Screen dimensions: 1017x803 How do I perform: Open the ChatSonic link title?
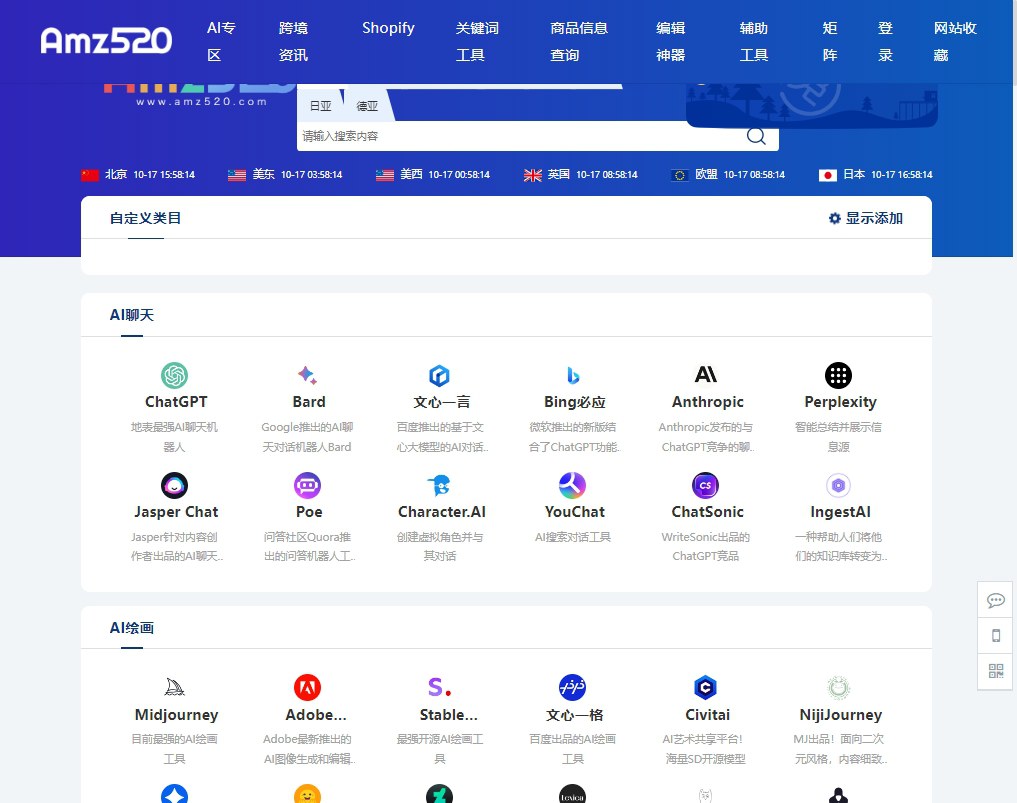708,512
